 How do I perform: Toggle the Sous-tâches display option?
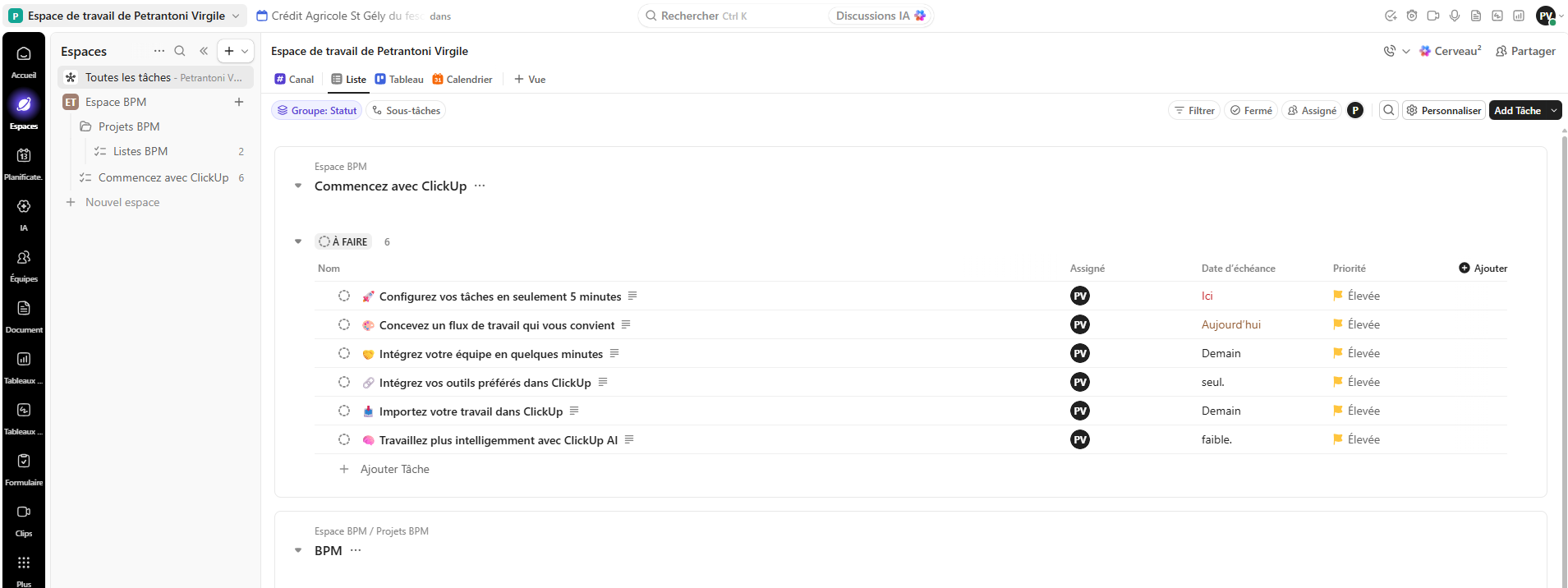pyautogui.click(x=406, y=110)
